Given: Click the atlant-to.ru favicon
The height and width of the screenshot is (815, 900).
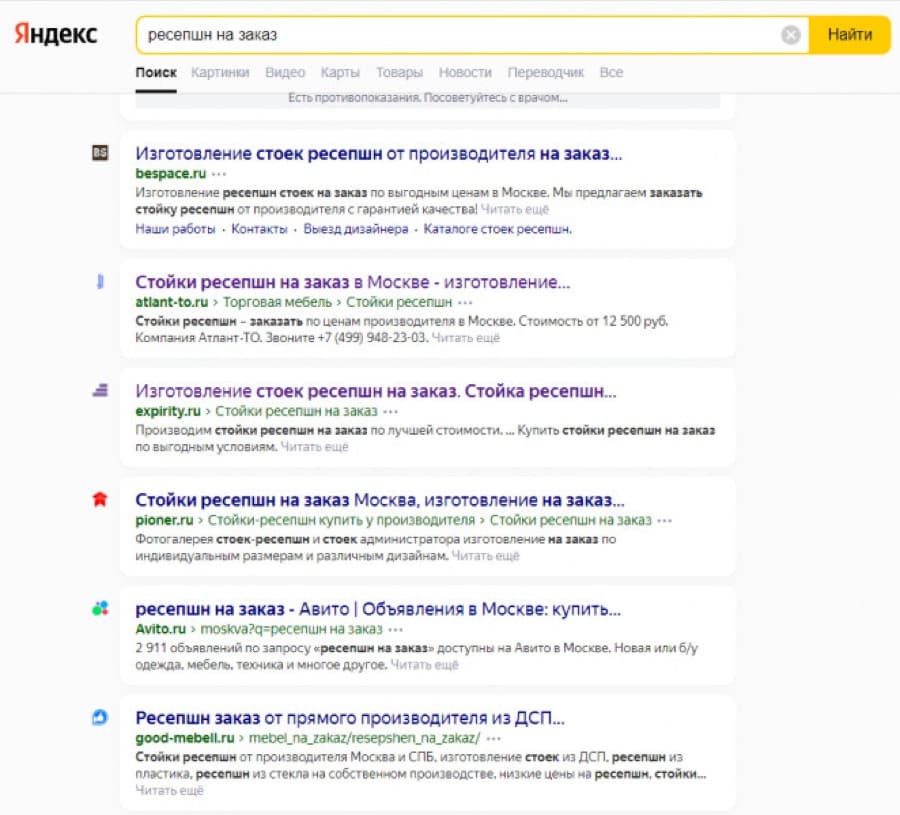Looking at the screenshot, I should 100,281.
